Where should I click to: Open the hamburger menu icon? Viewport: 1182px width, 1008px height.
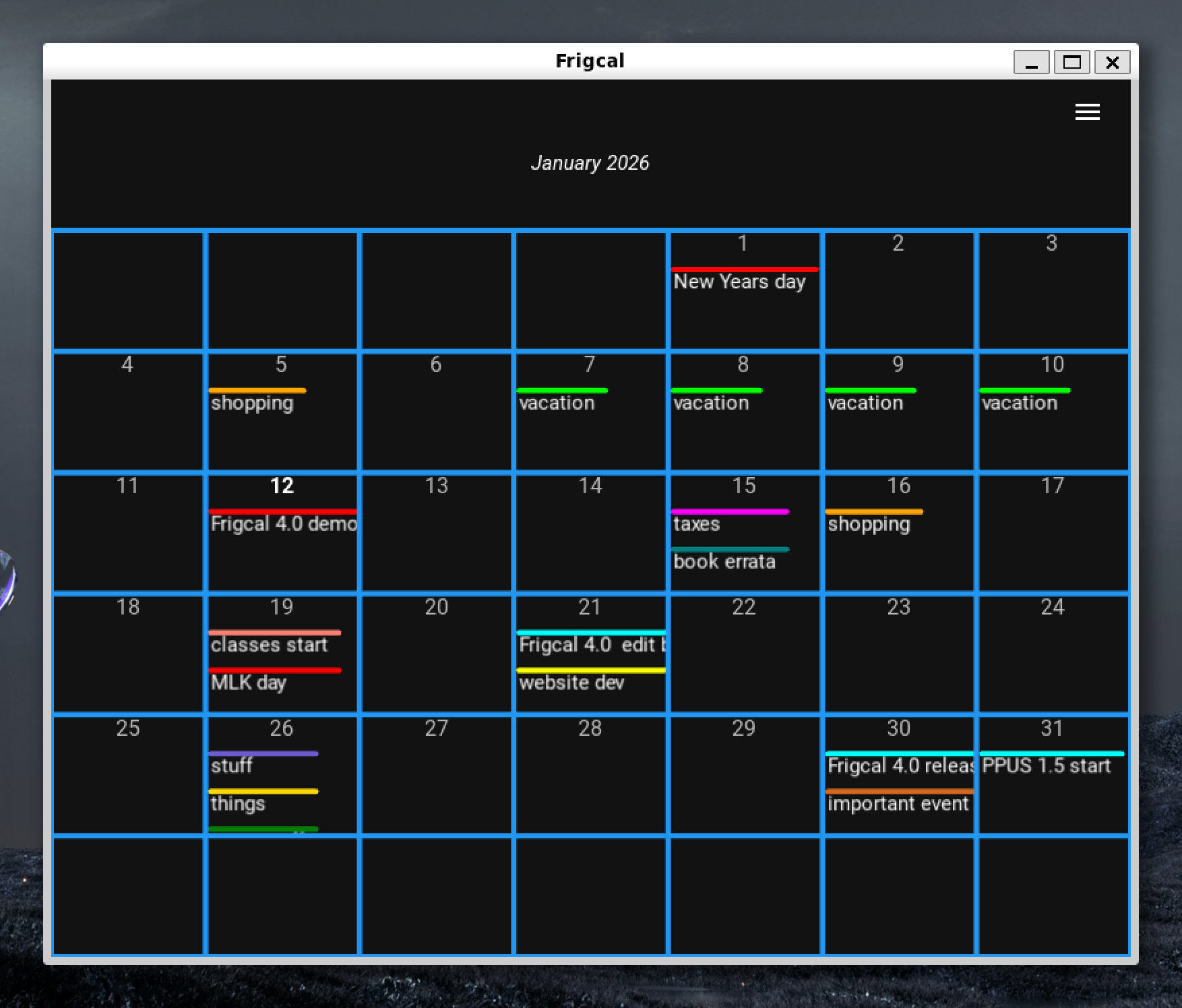[x=1087, y=112]
